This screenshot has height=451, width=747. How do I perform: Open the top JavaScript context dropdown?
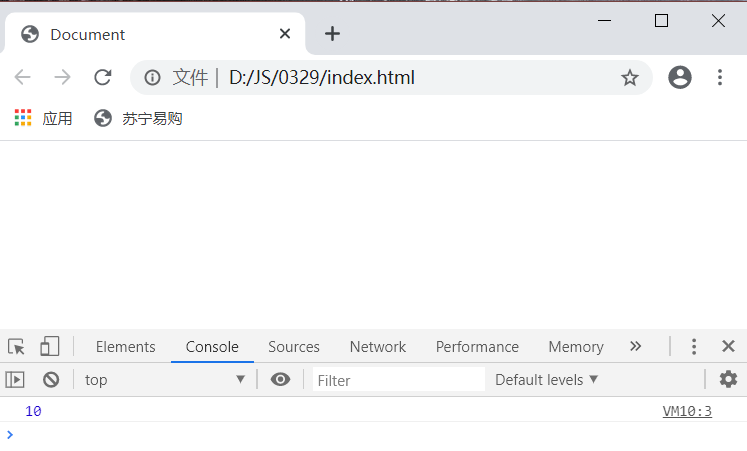coord(164,380)
